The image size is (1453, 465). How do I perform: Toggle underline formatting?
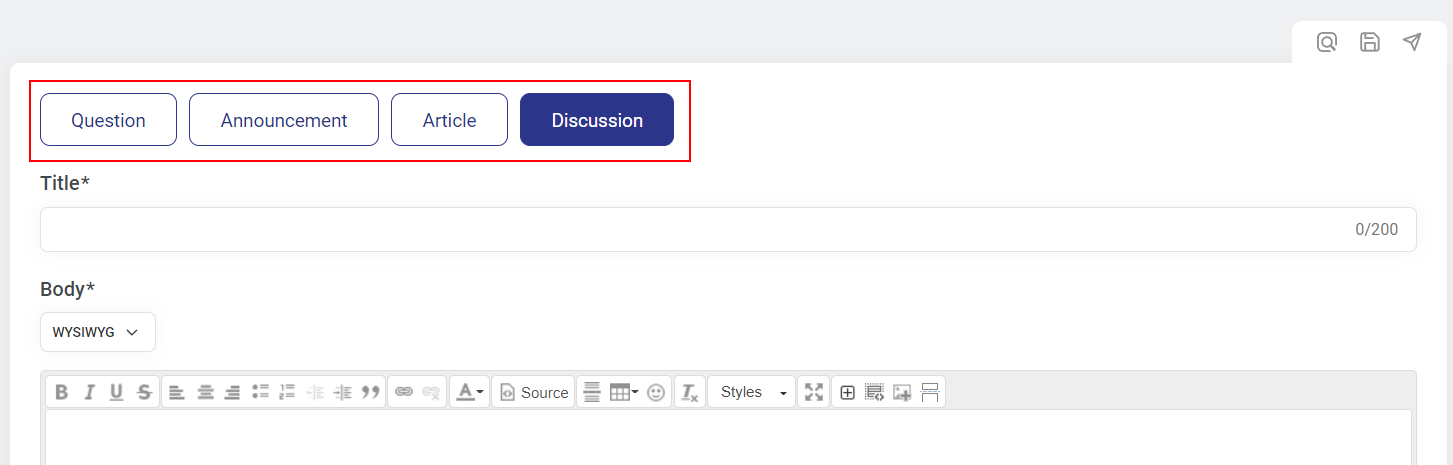click(116, 393)
